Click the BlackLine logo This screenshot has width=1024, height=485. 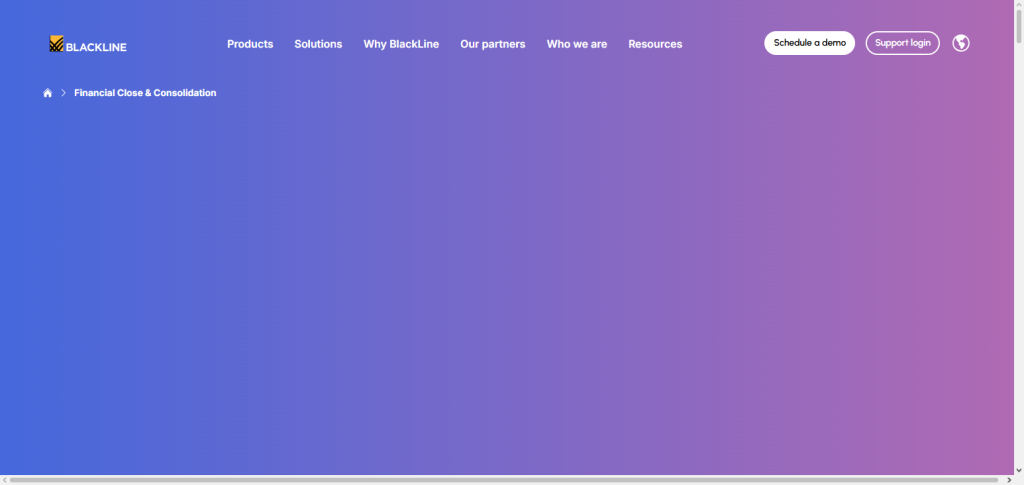[x=88, y=44]
